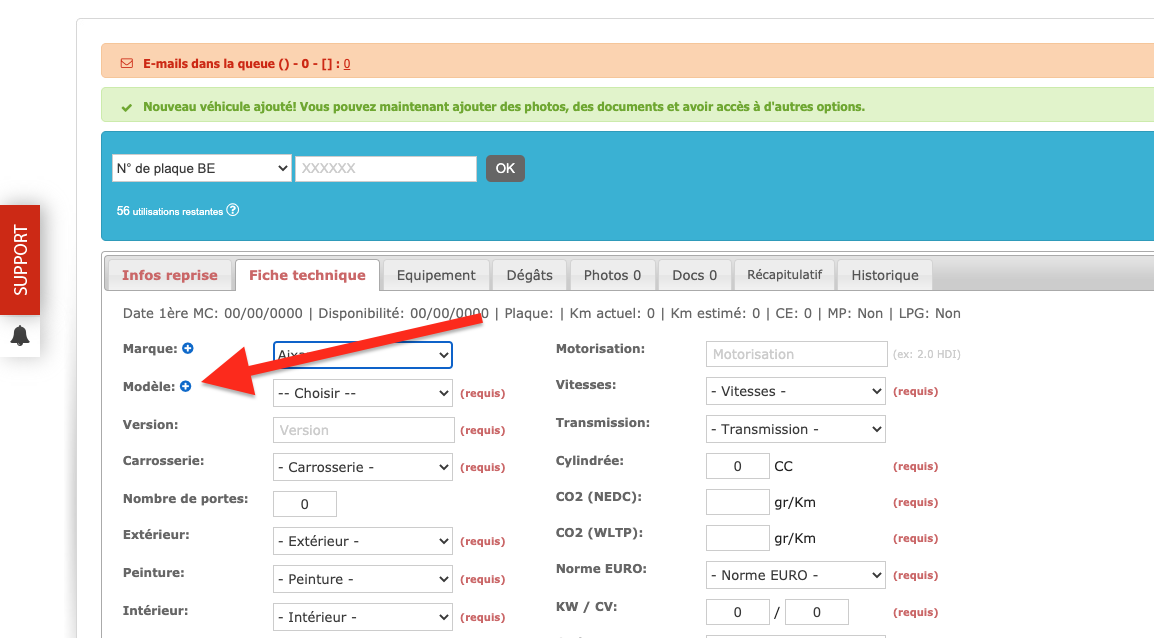Switch to the Récapitulatif tab
The image size is (1154, 638).
pyautogui.click(x=785, y=275)
